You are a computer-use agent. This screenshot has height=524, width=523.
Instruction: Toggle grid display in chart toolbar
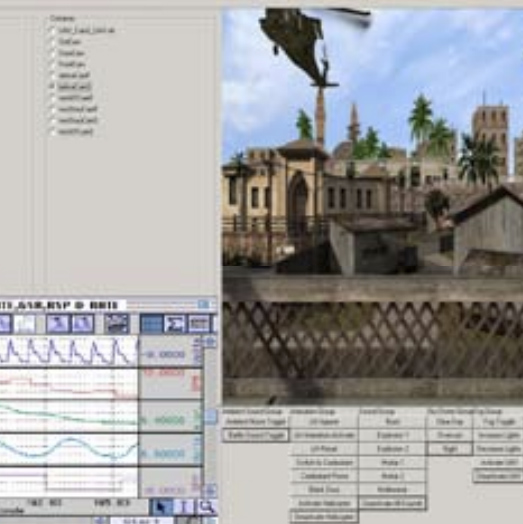click(x=151, y=323)
